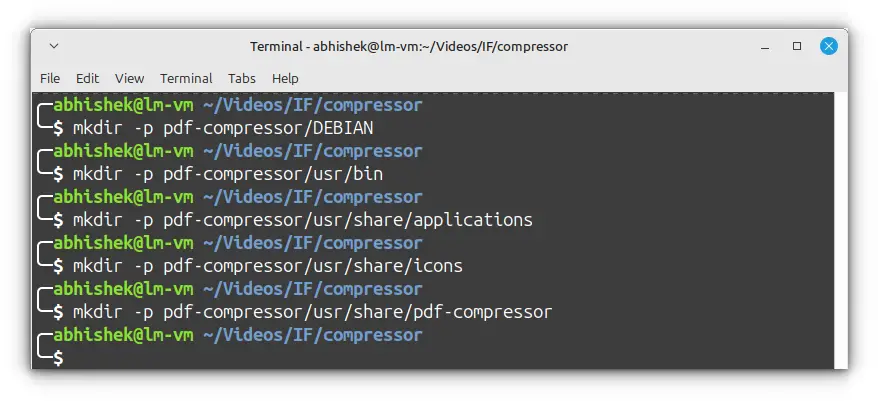Click the empty prompt on the last line
This screenshot has height=401, width=878.
click(x=59, y=358)
